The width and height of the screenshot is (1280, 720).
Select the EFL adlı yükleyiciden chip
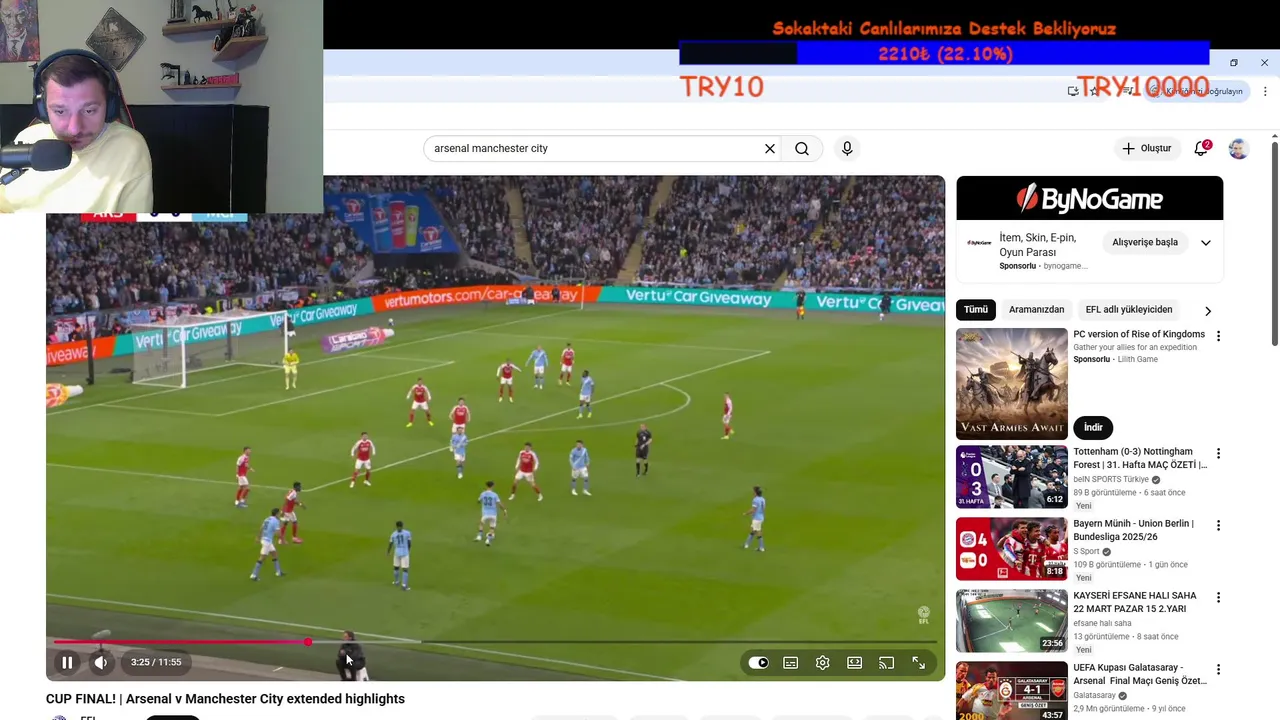pos(1129,309)
